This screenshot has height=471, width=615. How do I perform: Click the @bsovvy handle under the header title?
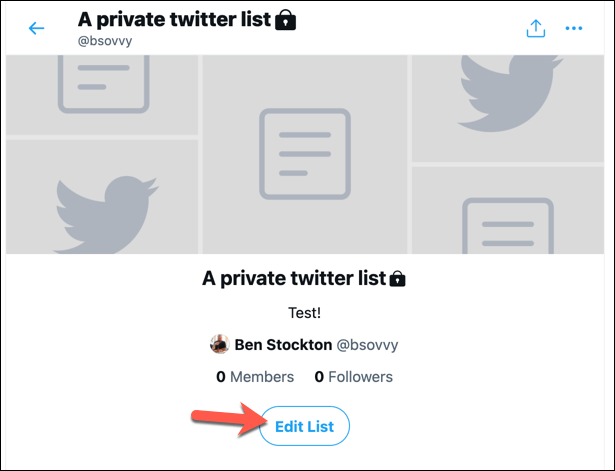(105, 40)
